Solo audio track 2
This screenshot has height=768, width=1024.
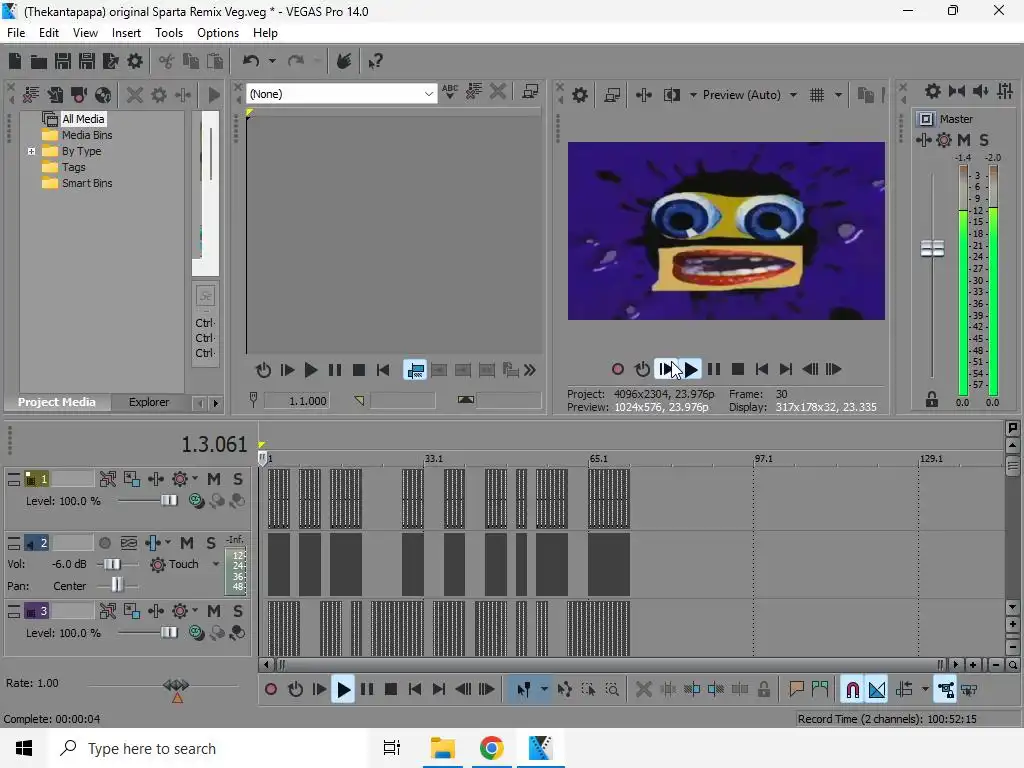pyautogui.click(x=211, y=543)
